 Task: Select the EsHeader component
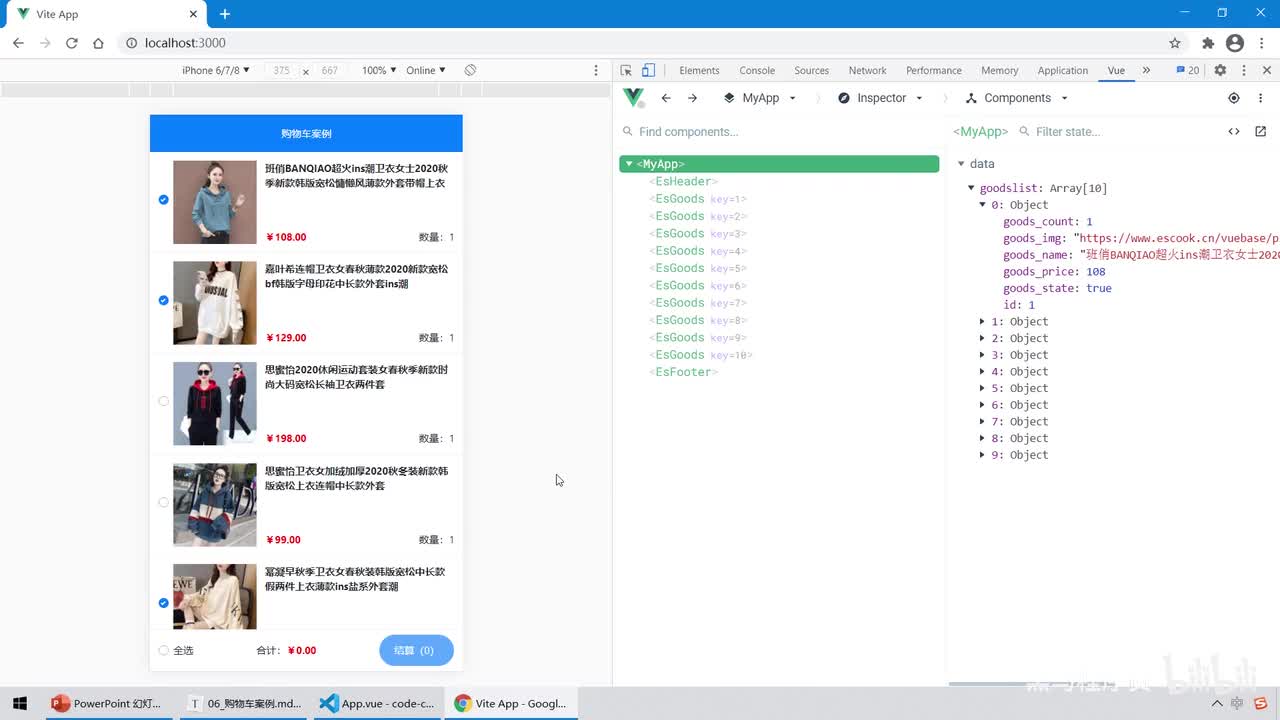point(683,181)
